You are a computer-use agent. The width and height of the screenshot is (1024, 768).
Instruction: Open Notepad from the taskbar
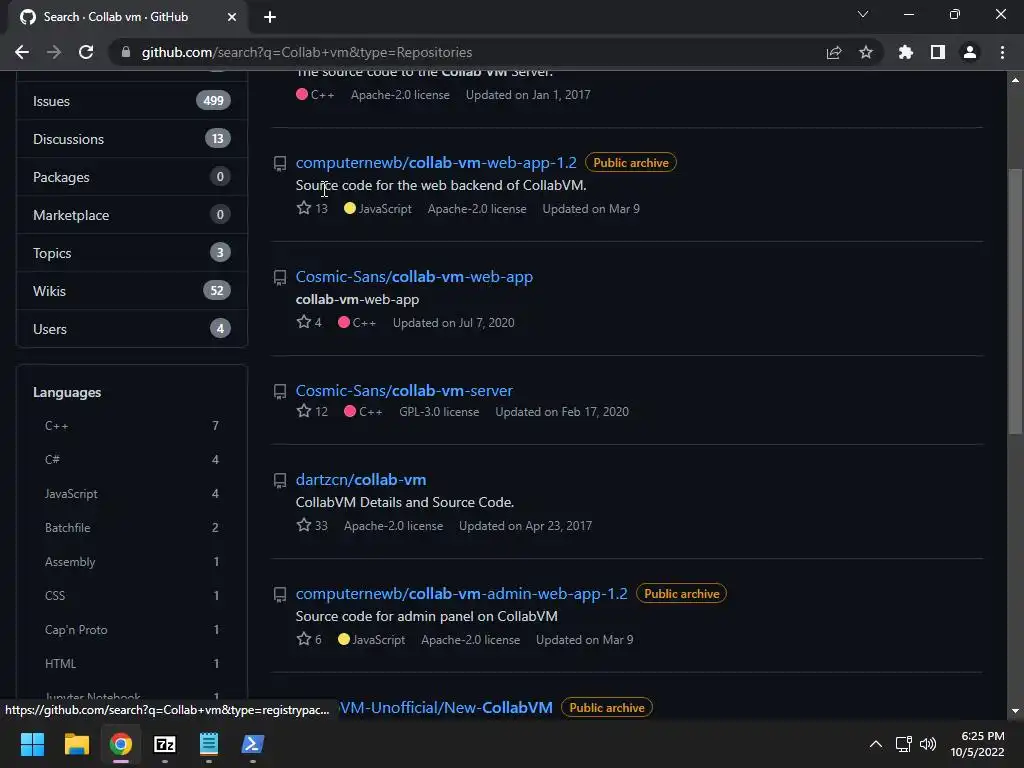(x=209, y=744)
